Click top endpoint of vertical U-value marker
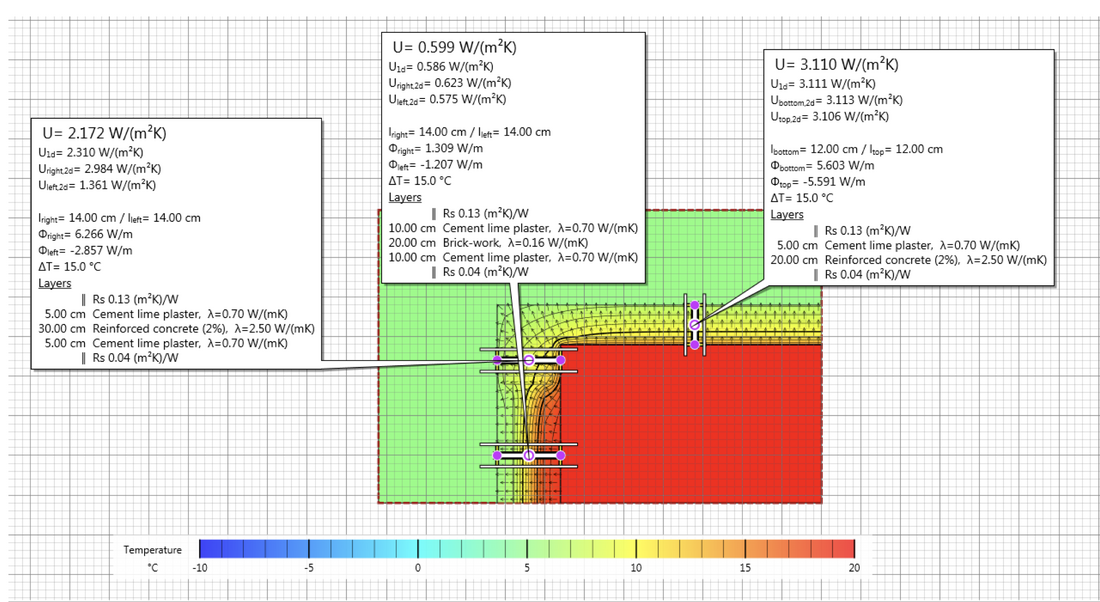This screenshot has height=602, width=1100. pyautogui.click(x=694, y=303)
